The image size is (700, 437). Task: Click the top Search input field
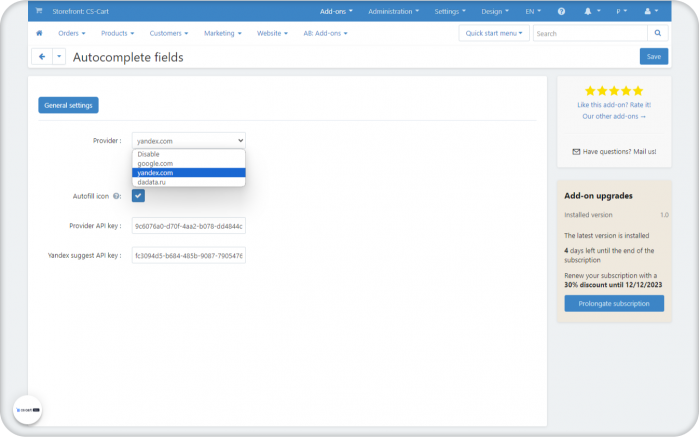[590, 33]
